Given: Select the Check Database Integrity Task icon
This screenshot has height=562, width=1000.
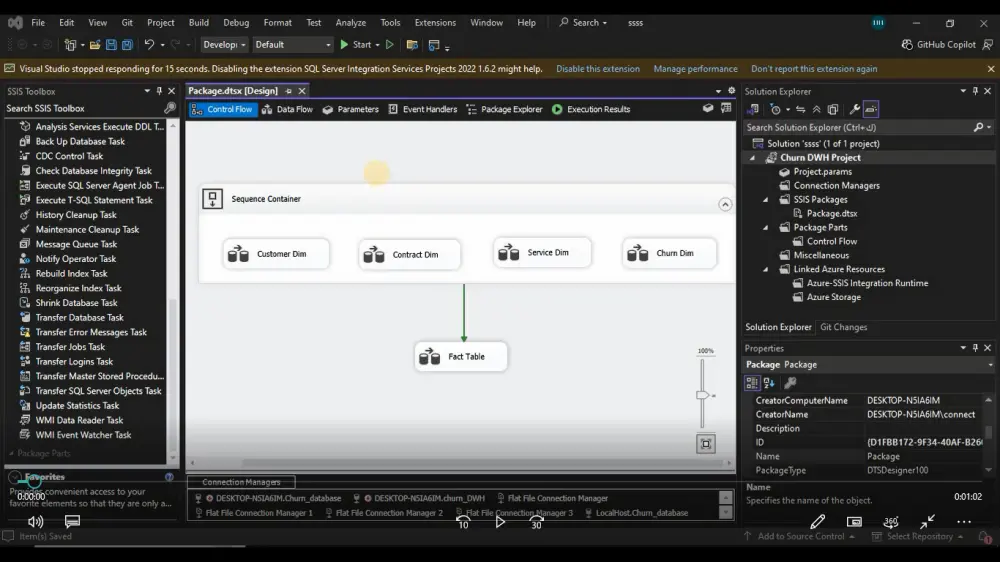Looking at the screenshot, I should 25,171.
